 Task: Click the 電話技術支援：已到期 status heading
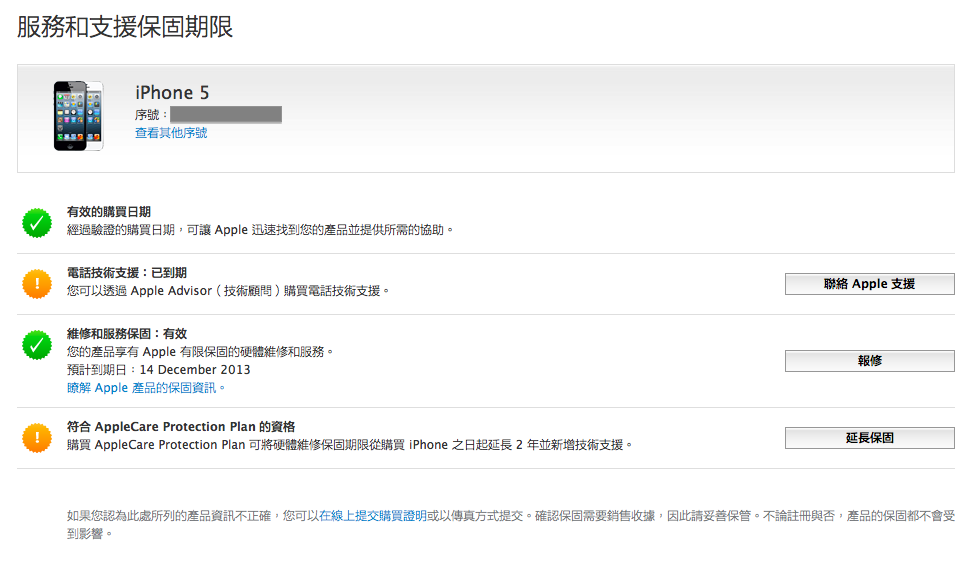(126, 273)
